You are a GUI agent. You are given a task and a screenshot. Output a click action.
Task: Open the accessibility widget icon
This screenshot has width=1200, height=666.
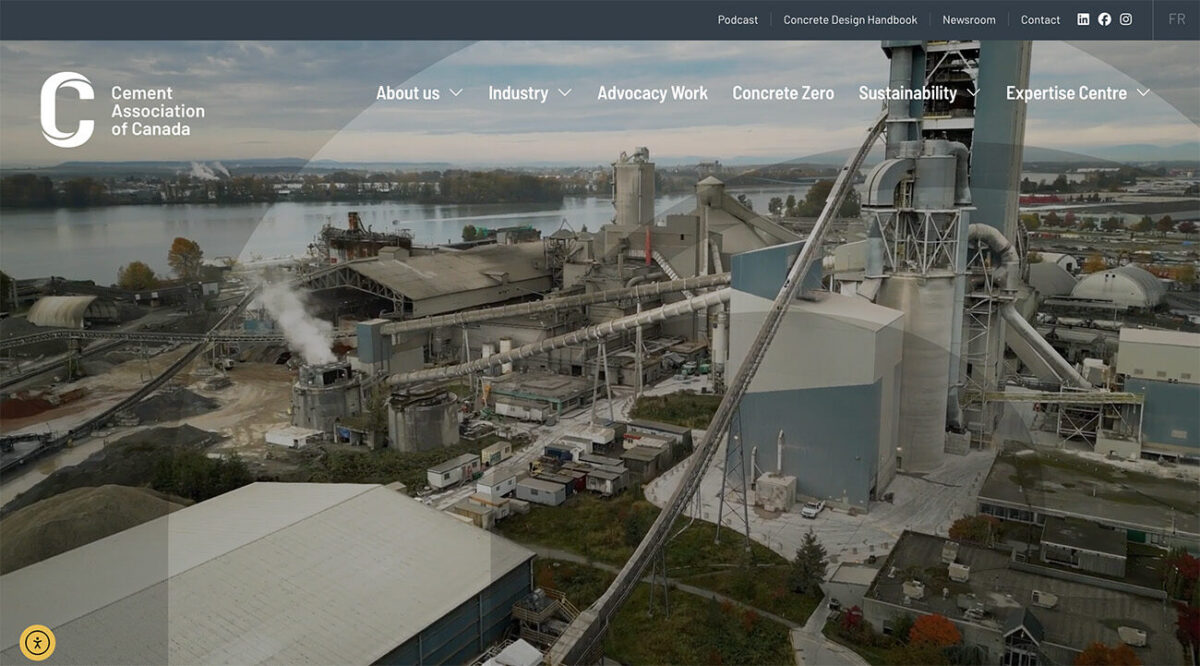pos(37,642)
